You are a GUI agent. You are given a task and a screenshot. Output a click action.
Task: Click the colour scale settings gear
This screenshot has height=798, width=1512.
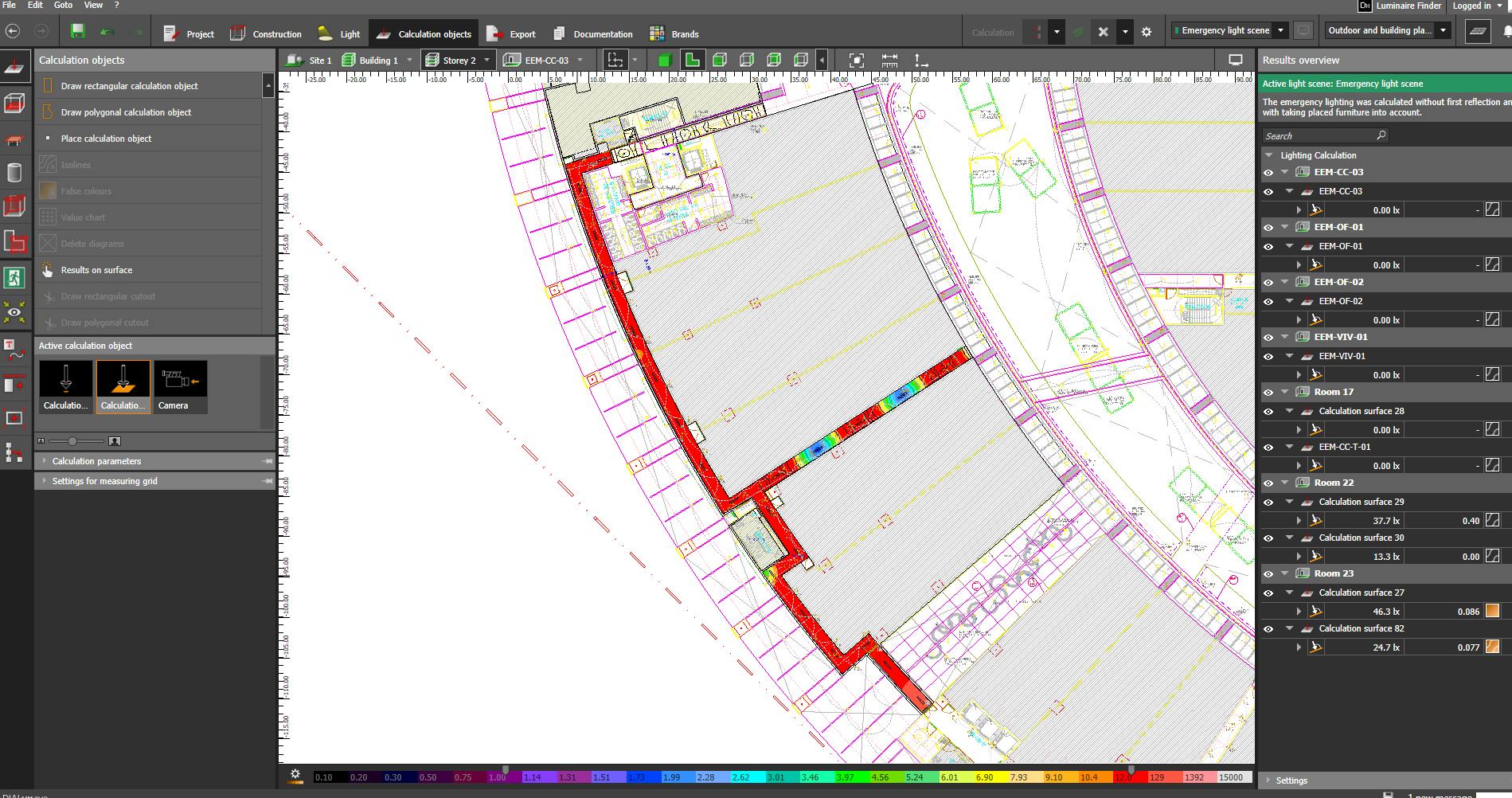pos(295,775)
